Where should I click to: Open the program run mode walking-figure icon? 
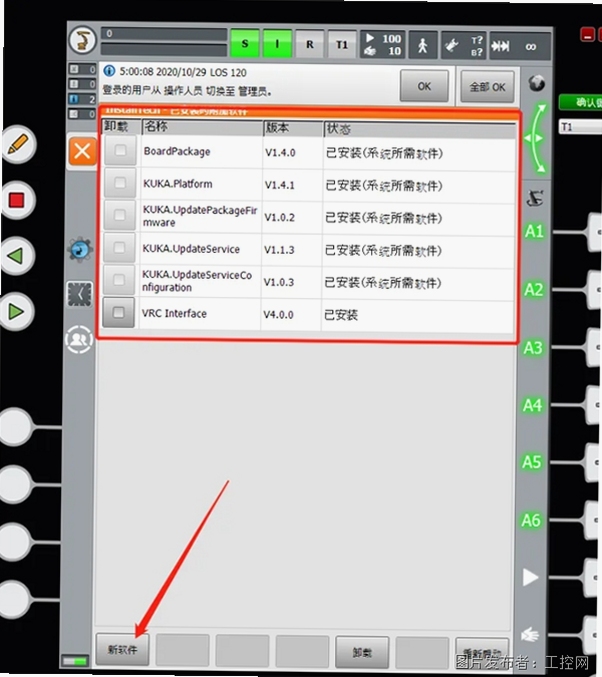point(423,44)
